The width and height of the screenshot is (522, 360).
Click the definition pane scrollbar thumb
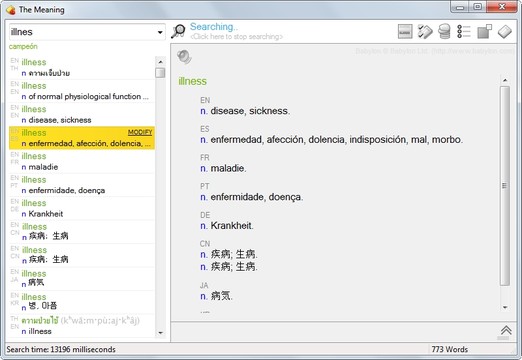[x=505, y=186]
